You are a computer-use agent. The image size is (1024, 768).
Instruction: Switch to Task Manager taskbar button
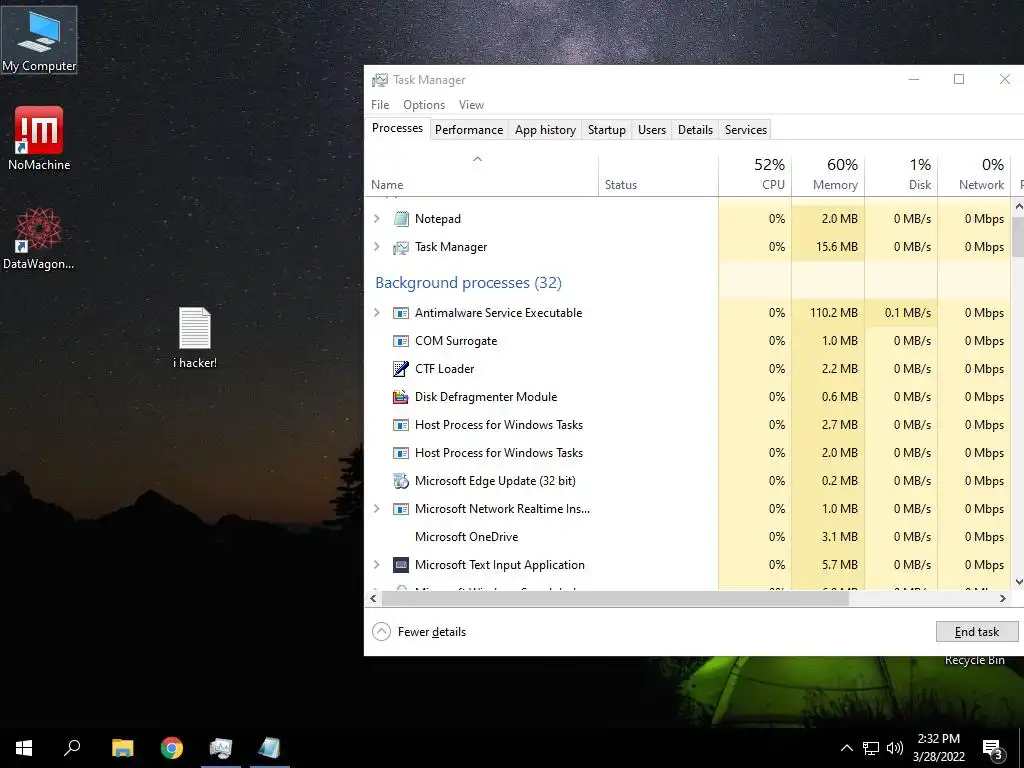(x=221, y=748)
